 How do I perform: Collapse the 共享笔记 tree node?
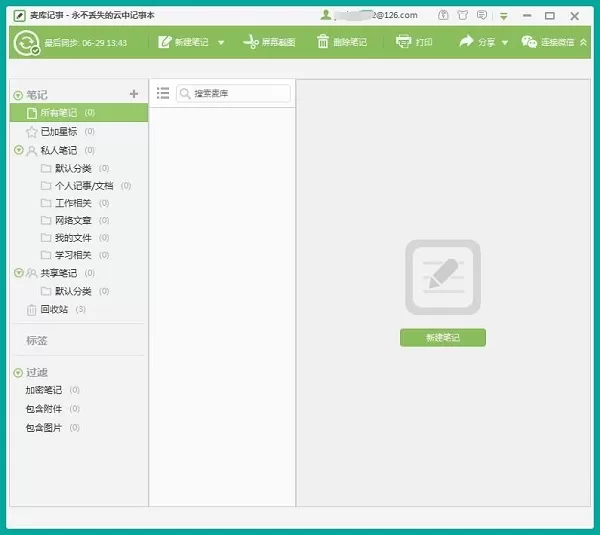tap(18, 273)
